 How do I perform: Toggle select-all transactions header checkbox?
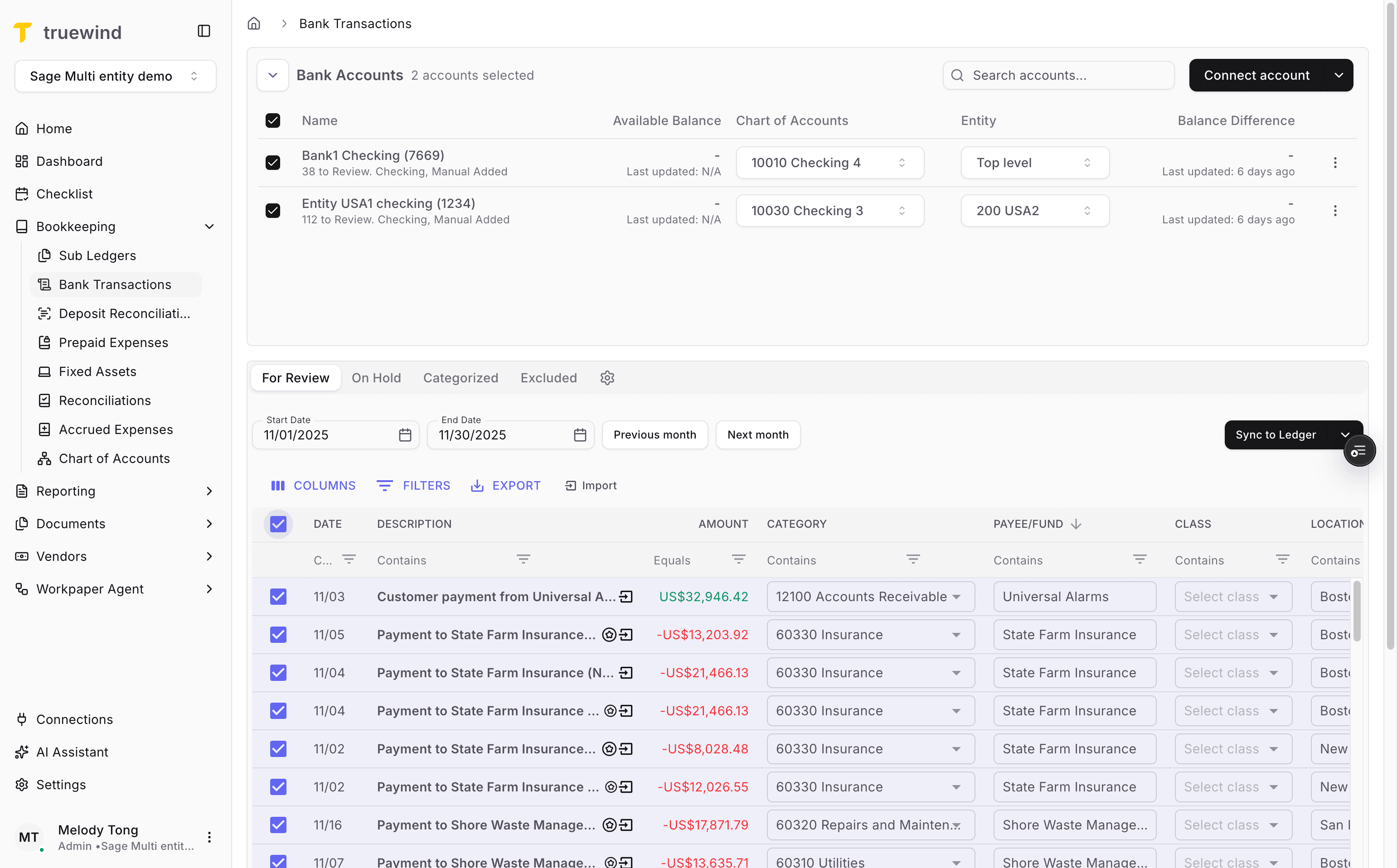tap(278, 524)
